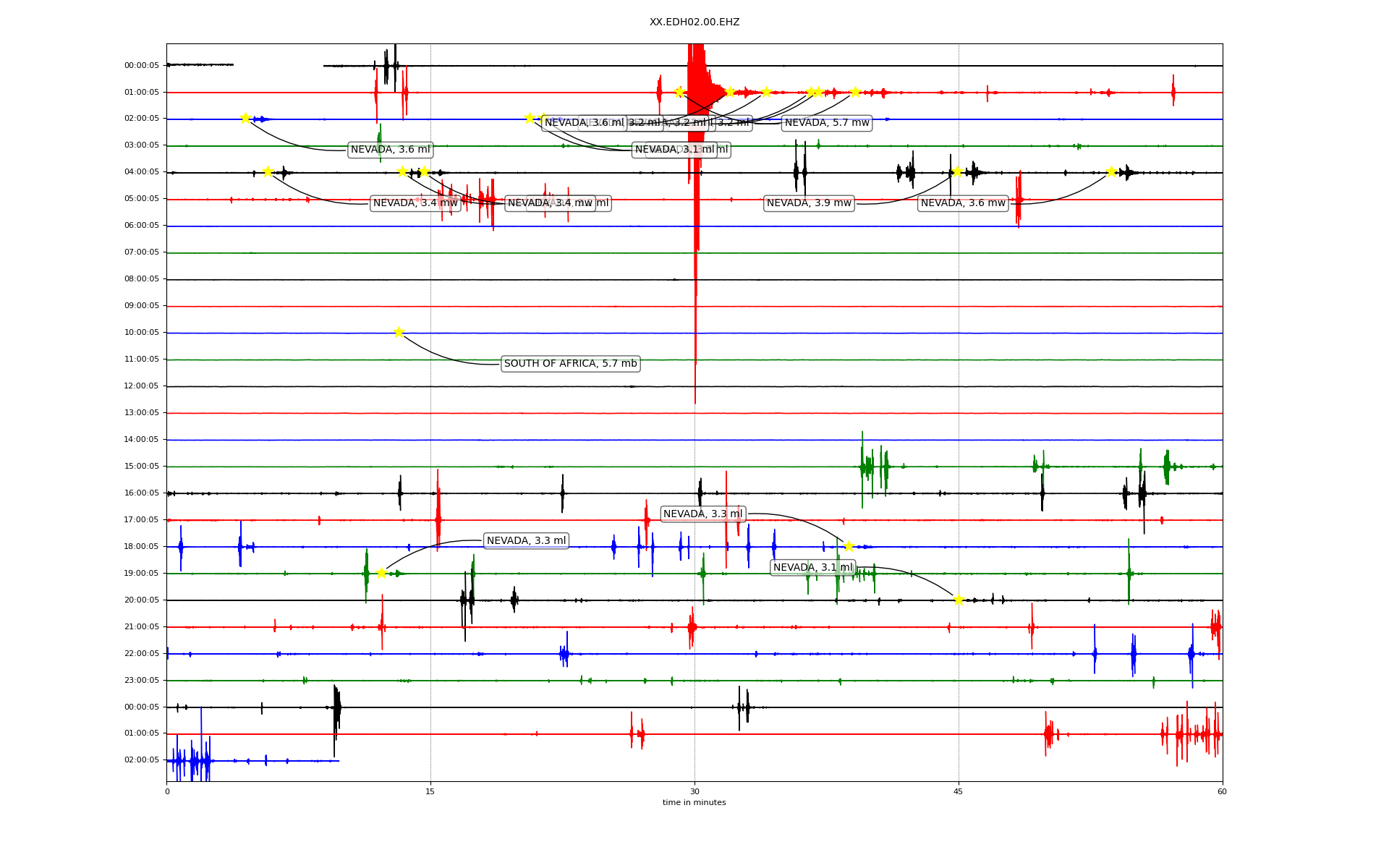Click the plot title XX.EDH02.00.EHZ
Screen dimensions: 1389x868
point(694,22)
